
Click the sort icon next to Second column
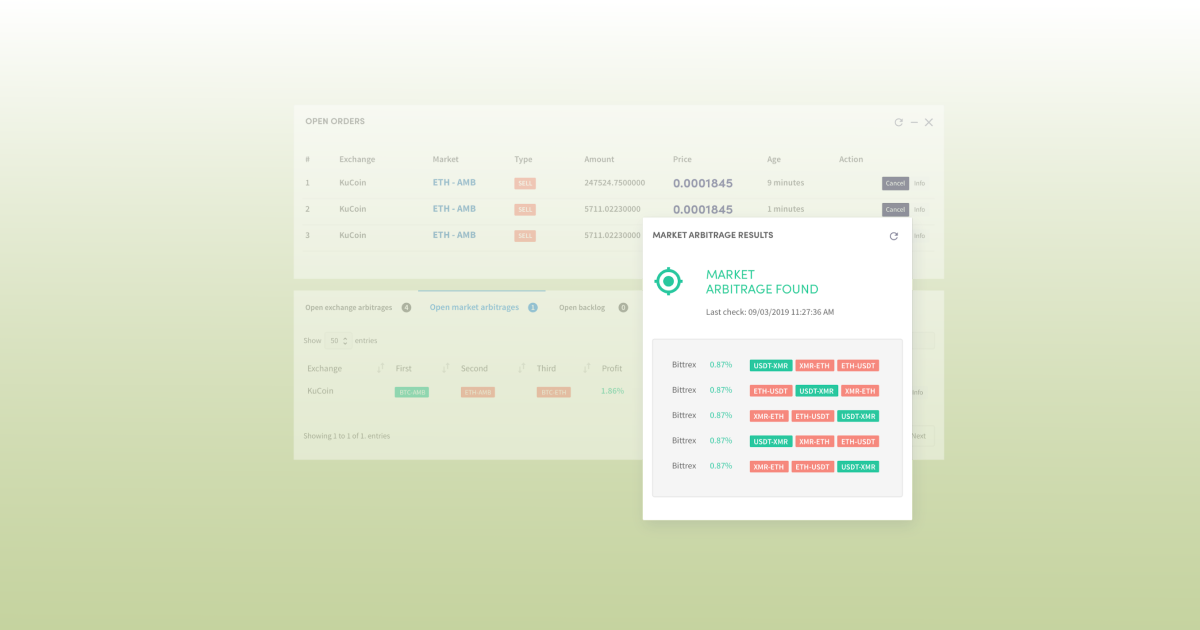coord(520,367)
